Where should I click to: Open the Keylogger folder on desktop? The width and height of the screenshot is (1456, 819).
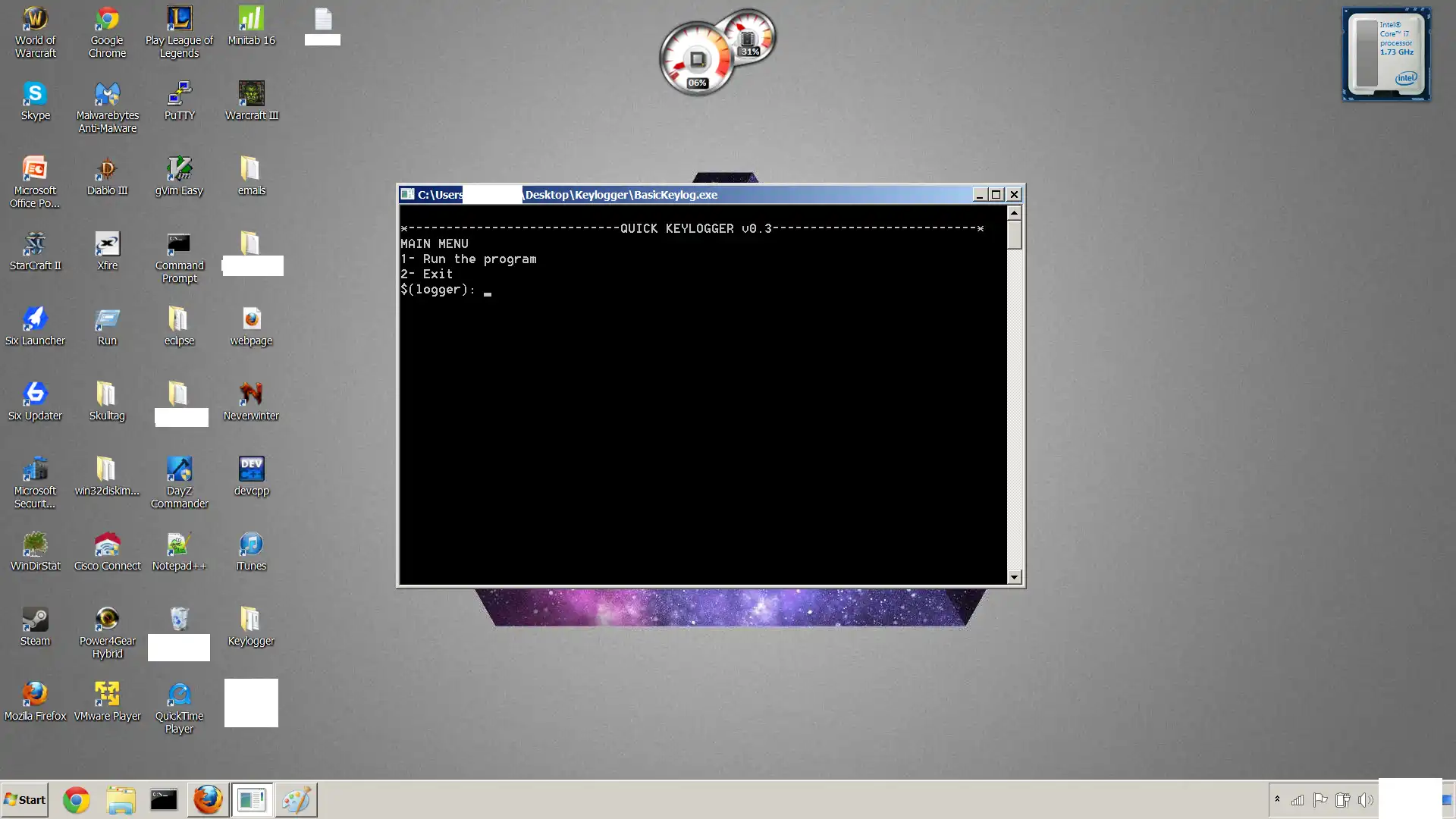251,620
